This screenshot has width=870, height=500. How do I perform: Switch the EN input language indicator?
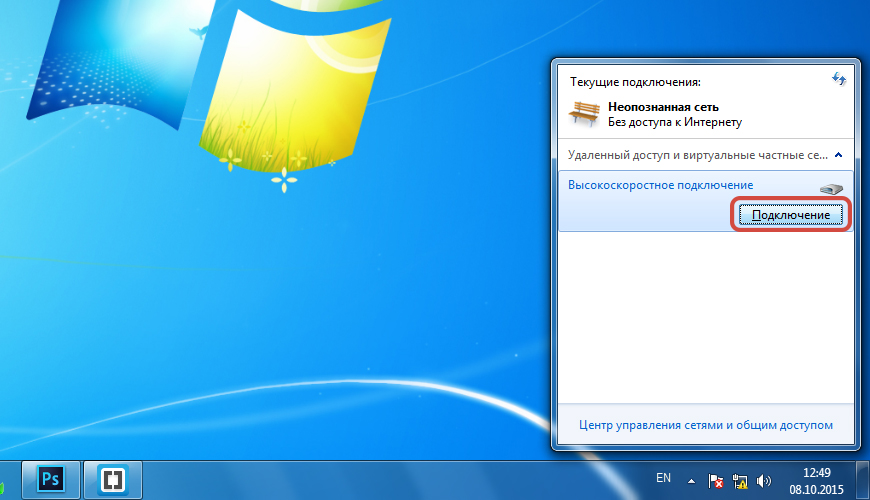tap(663, 478)
